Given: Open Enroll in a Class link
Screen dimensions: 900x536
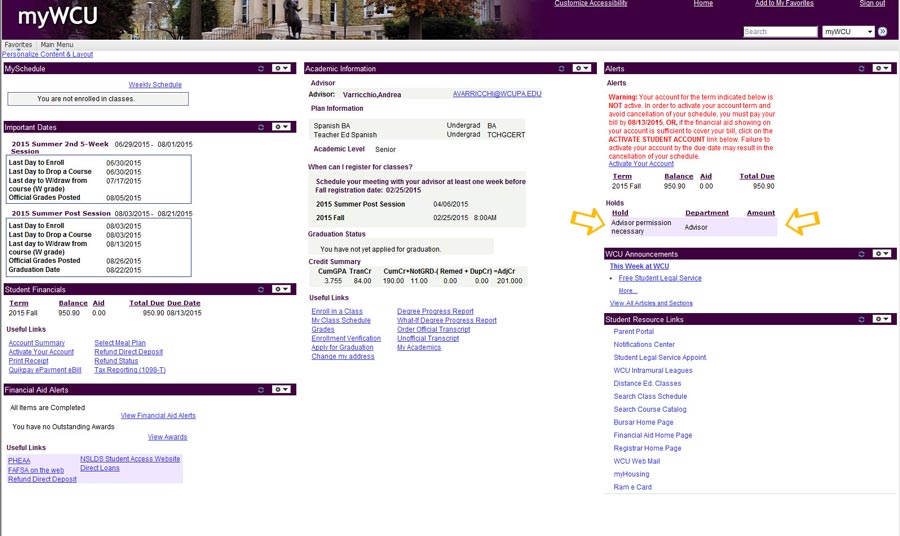Looking at the screenshot, I should tap(337, 311).
